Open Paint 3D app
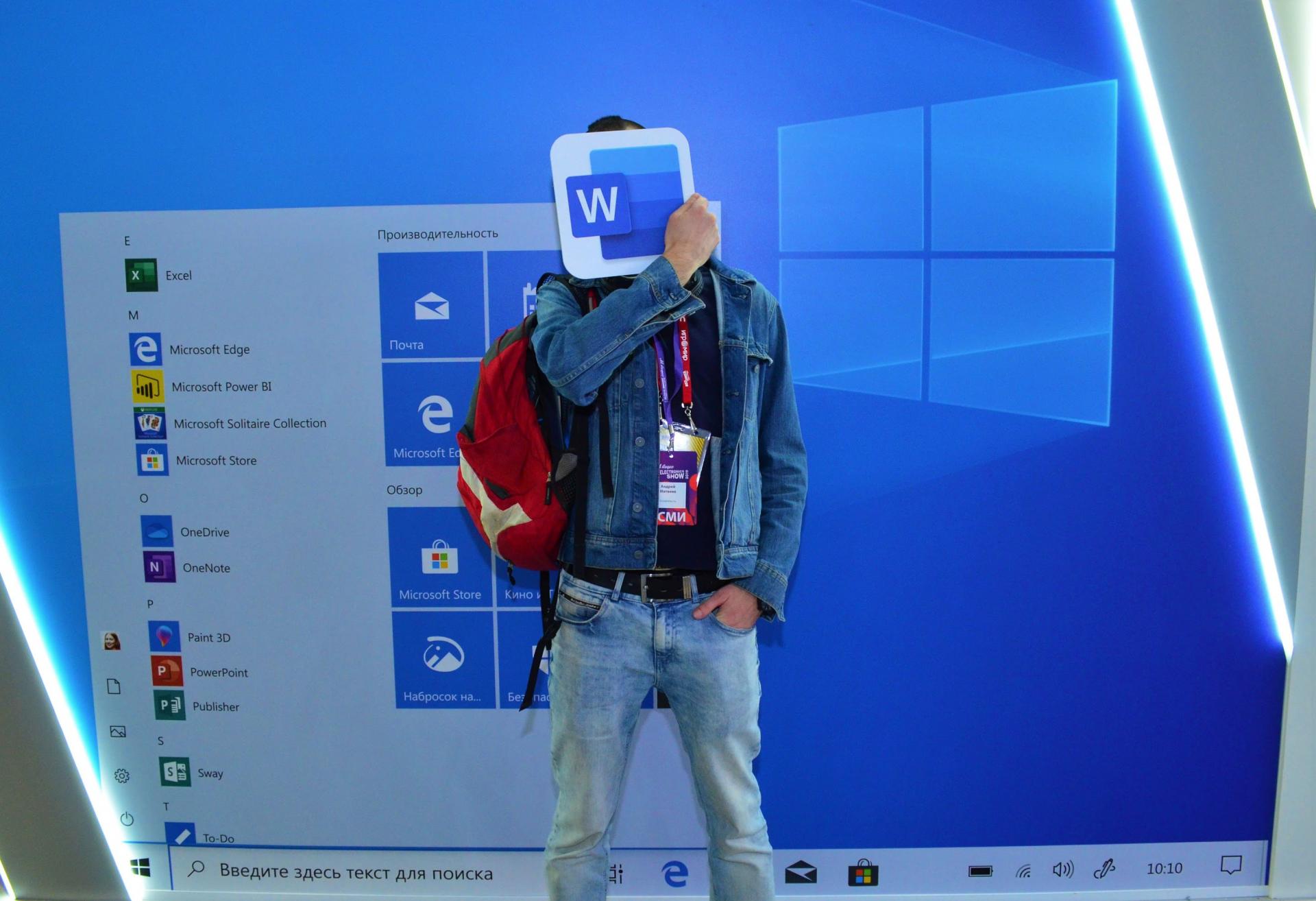Viewport: 1316px width, 901px height. click(190, 637)
